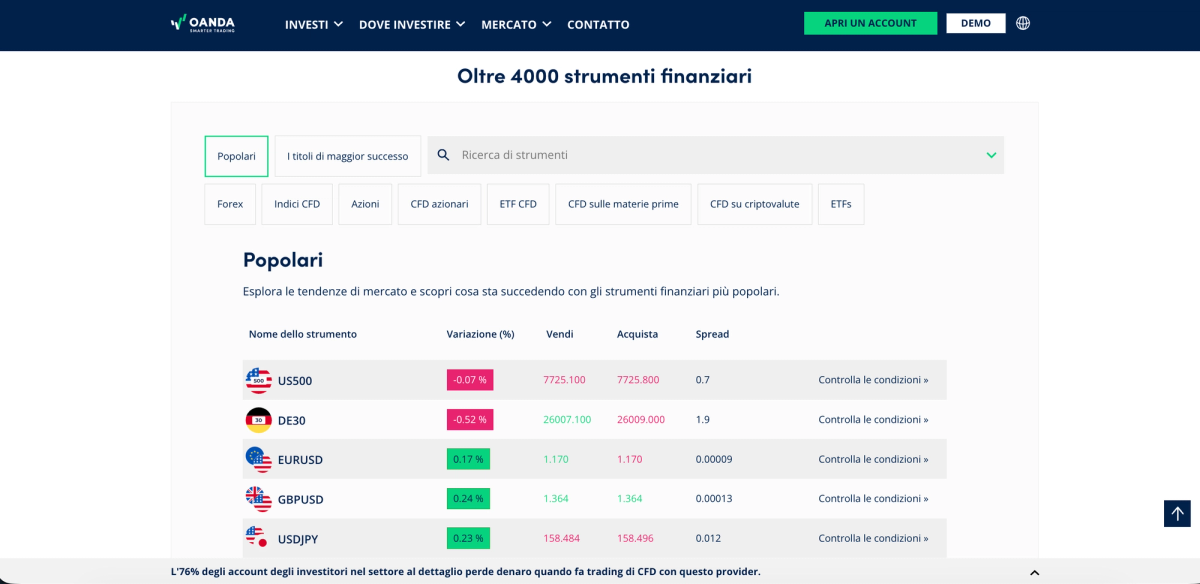Click the GBPUSD flag pair icon
The width and height of the screenshot is (1200, 584).
point(258,499)
